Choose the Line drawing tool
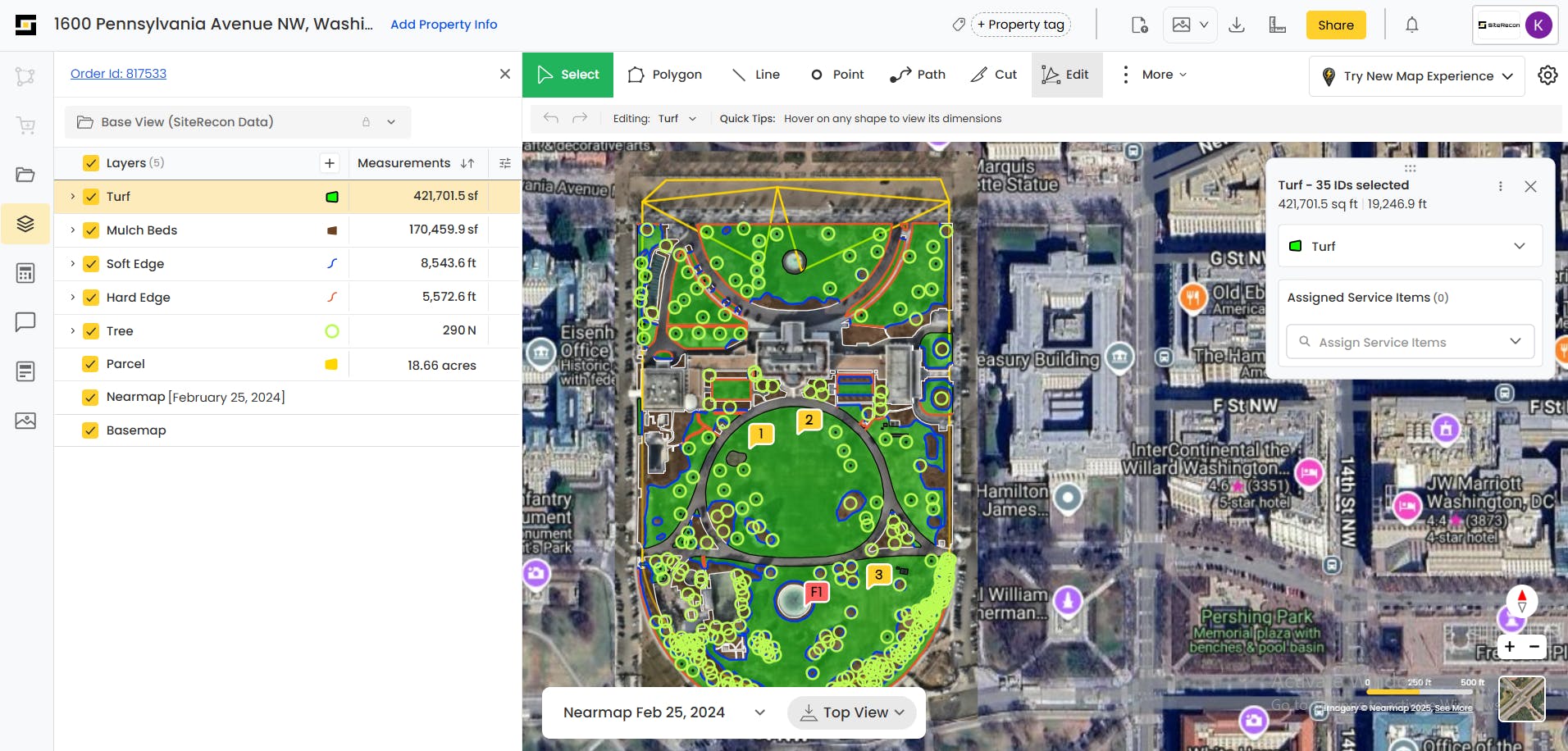The height and width of the screenshot is (751, 1568). click(756, 75)
